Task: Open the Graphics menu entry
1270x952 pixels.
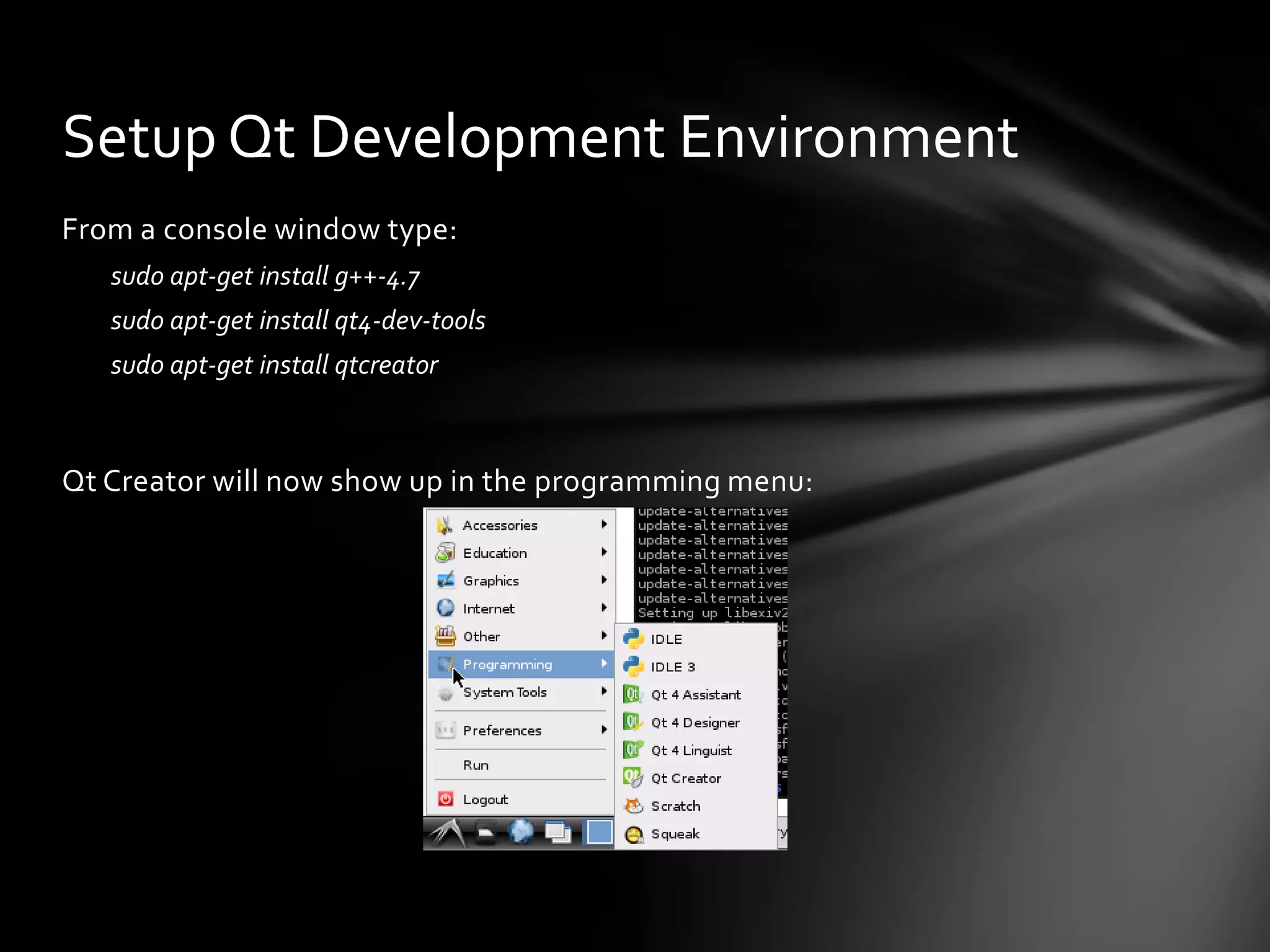Action: click(521, 581)
